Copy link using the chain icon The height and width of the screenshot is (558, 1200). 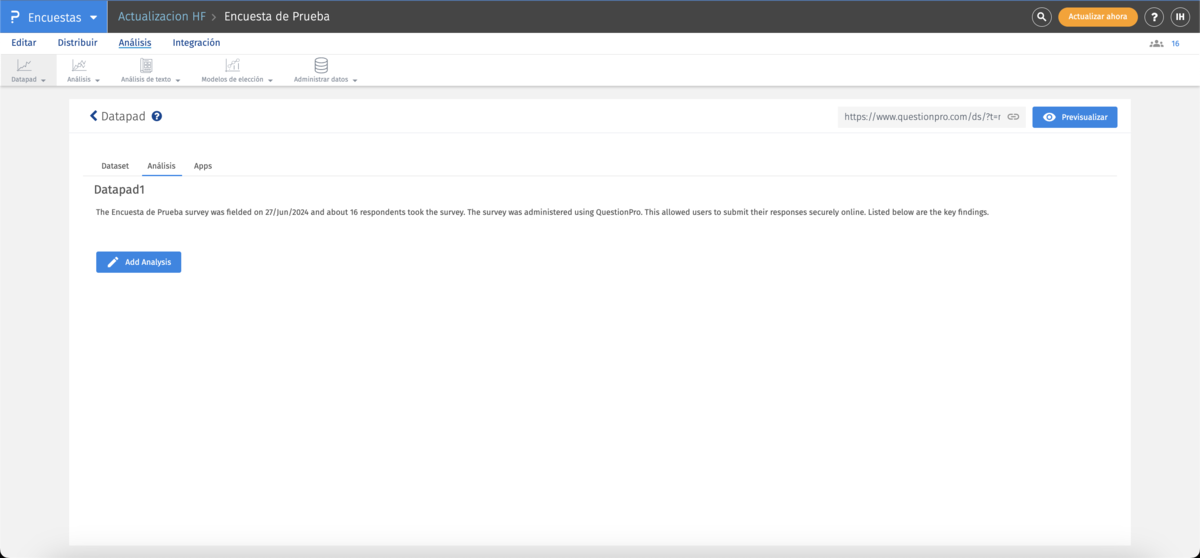pyautogui.click(x=1013, y=117)
